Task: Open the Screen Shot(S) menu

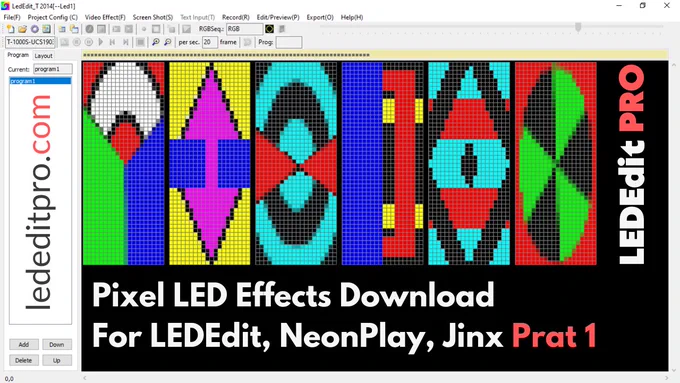Action: (x=153, y=17)
